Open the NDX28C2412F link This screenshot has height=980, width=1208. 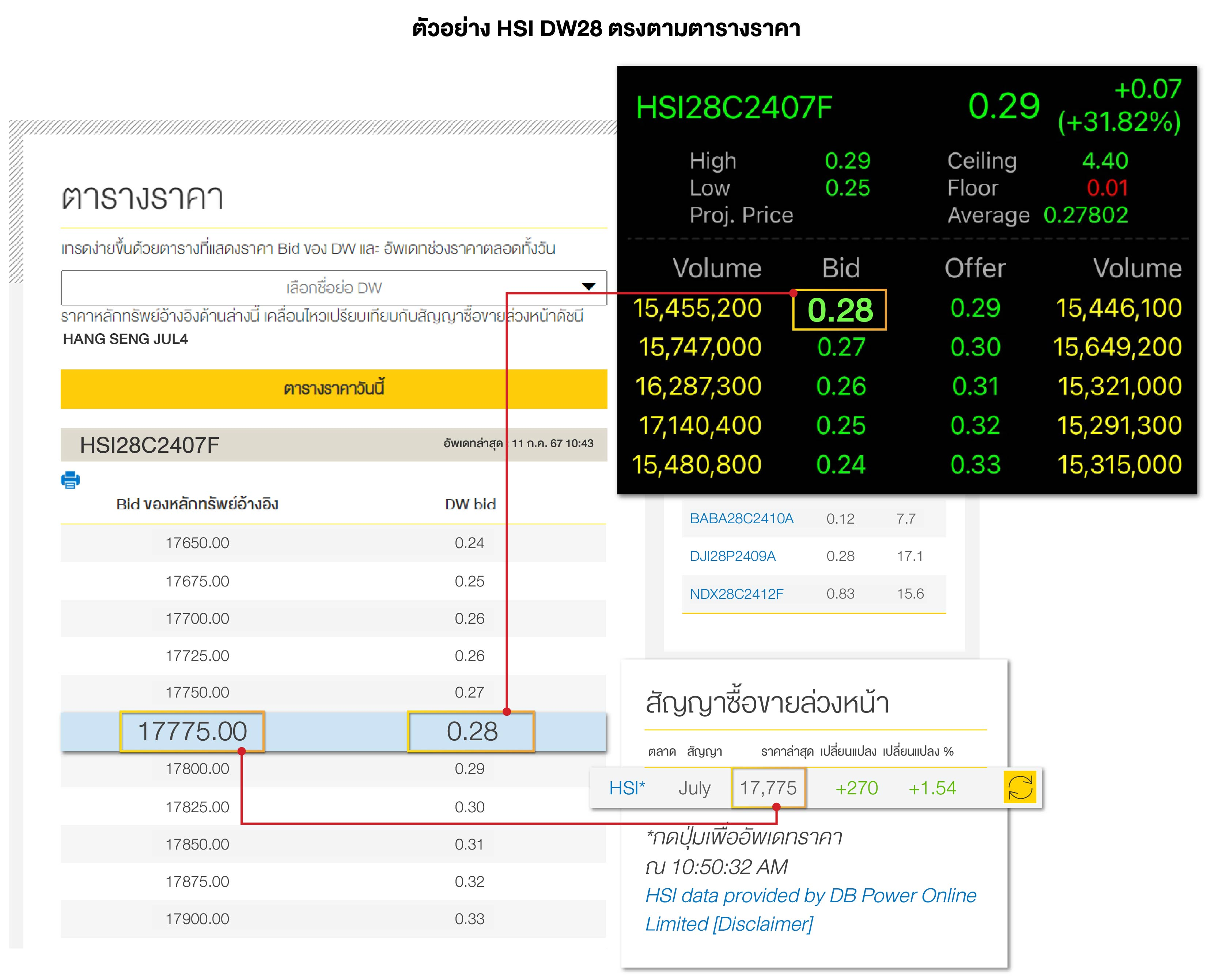[736, 594]
